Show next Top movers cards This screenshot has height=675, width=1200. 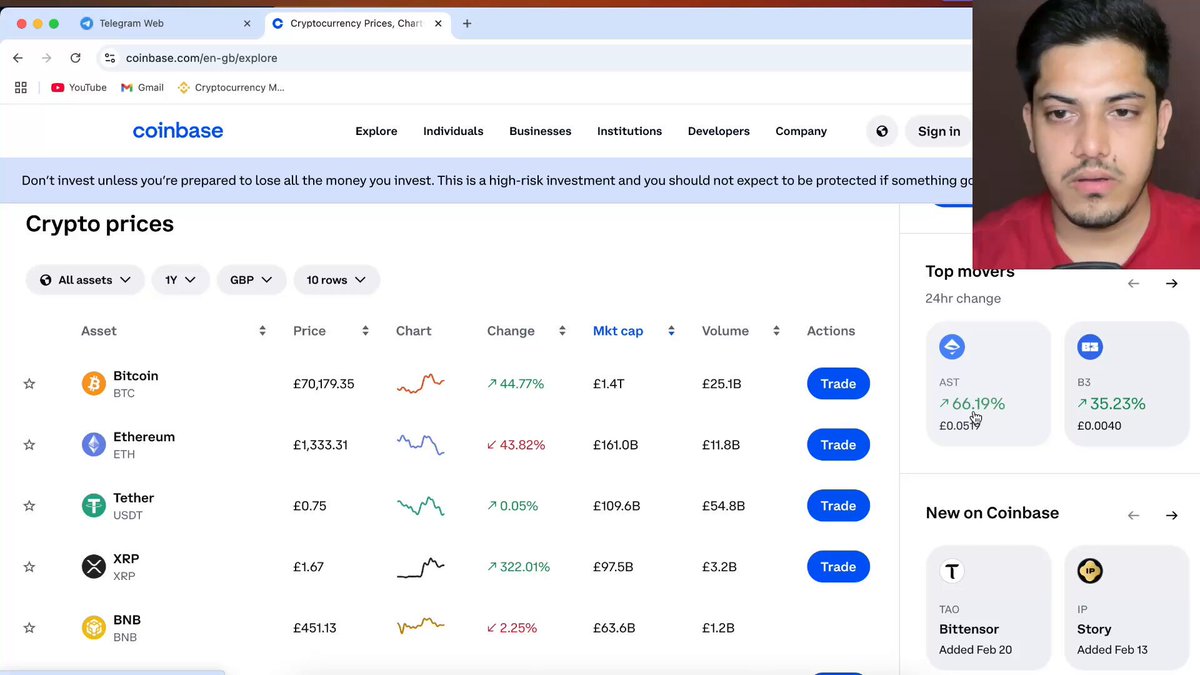[1171, 284]
